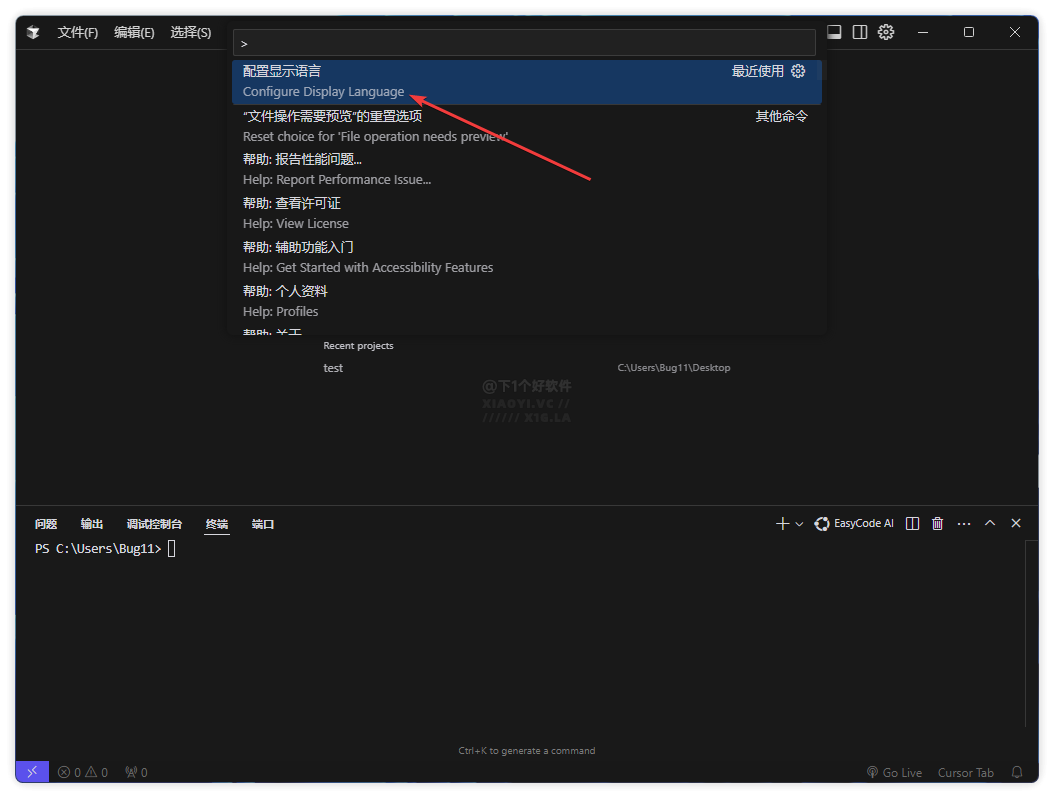Image resolution: width=1054 pixels, height=798 pixels.
Task: Click the Go Live status bar button
Action: pos(894,772)
